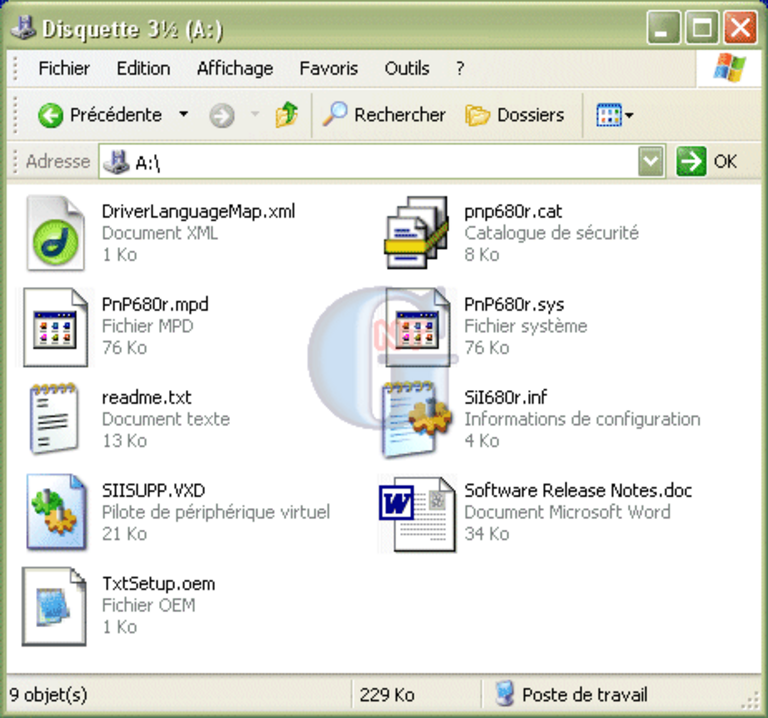This screenshot has width=768, height=718.
Task: Click file name Software Release Notes.doc
Action: [578, 490]
